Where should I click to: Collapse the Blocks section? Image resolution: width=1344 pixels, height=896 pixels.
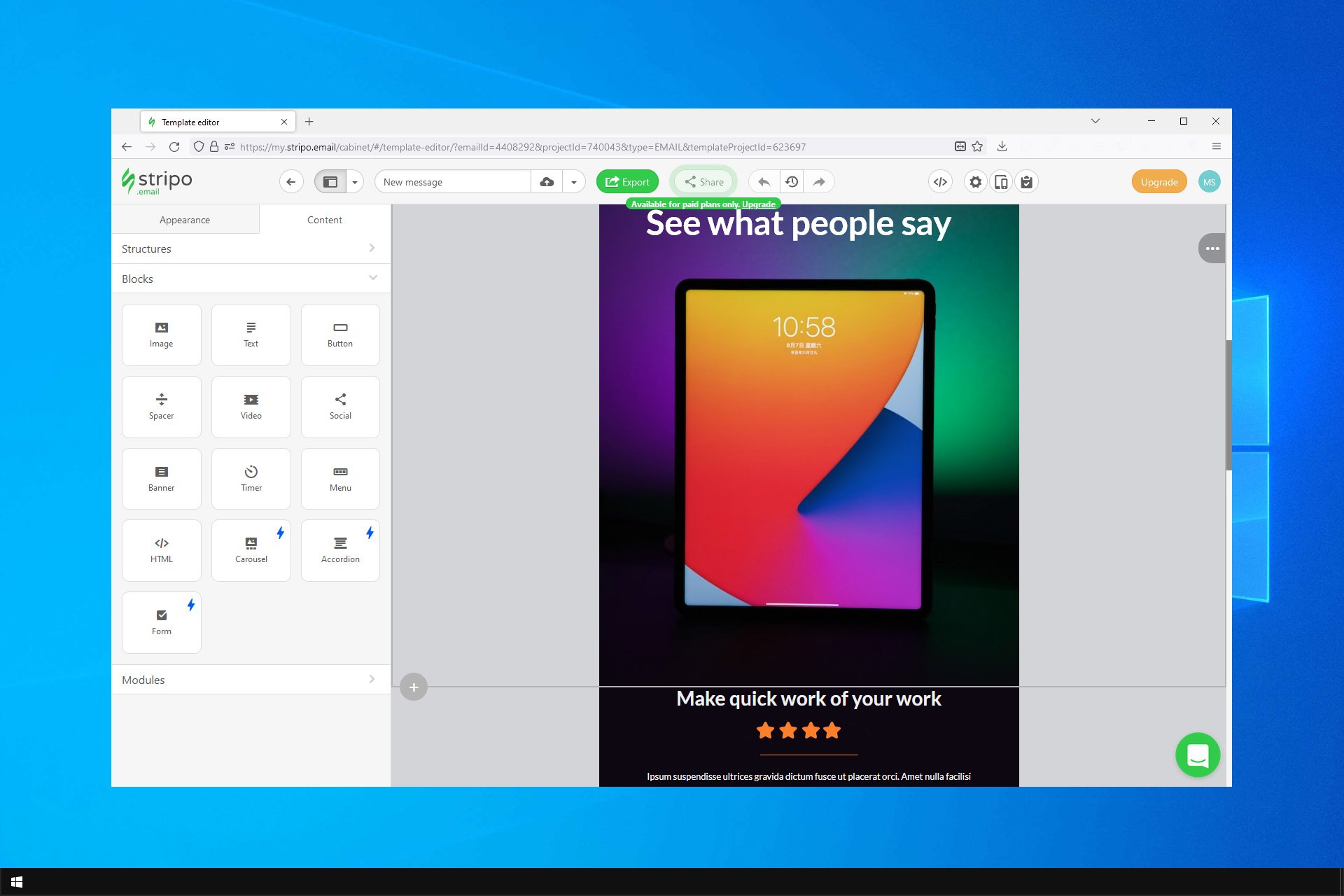click(x=251, y=279)
